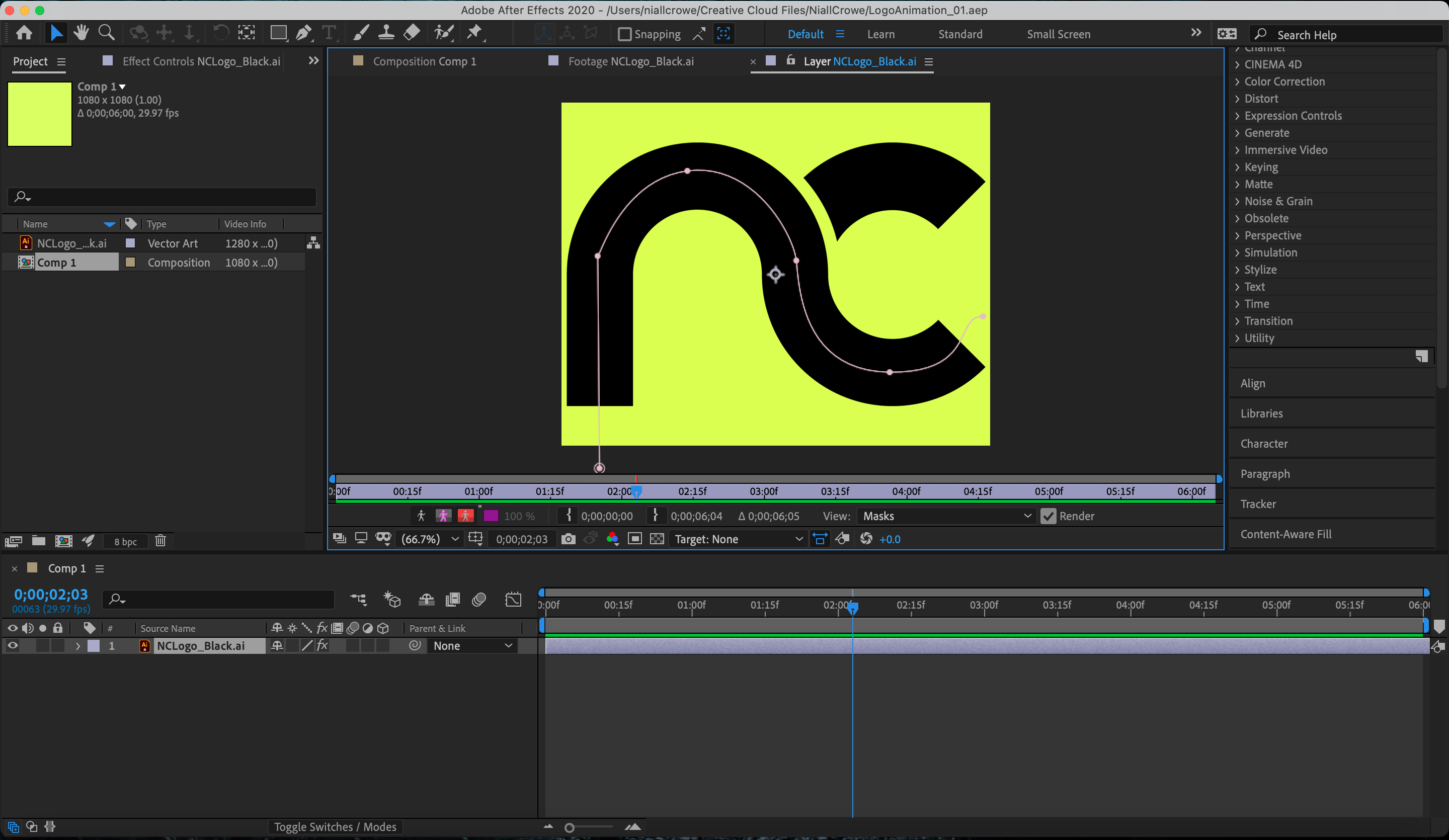This screenshot has width=1449, height=840.
Task: Toggle Snapping in the toolbar
Action: click(x=624, y=34)
